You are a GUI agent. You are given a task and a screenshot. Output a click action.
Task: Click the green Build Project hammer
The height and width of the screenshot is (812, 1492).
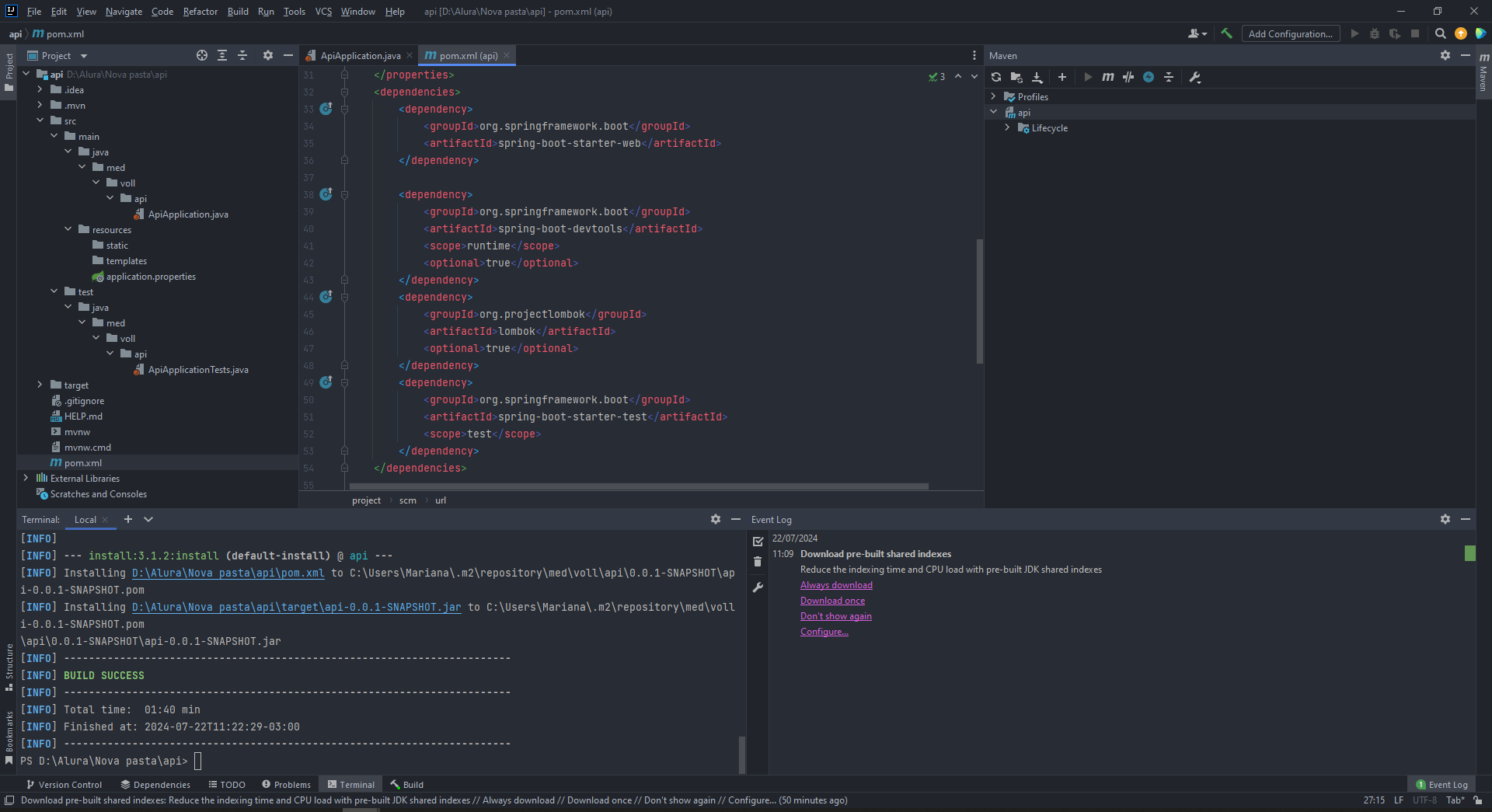point(1227,33)
